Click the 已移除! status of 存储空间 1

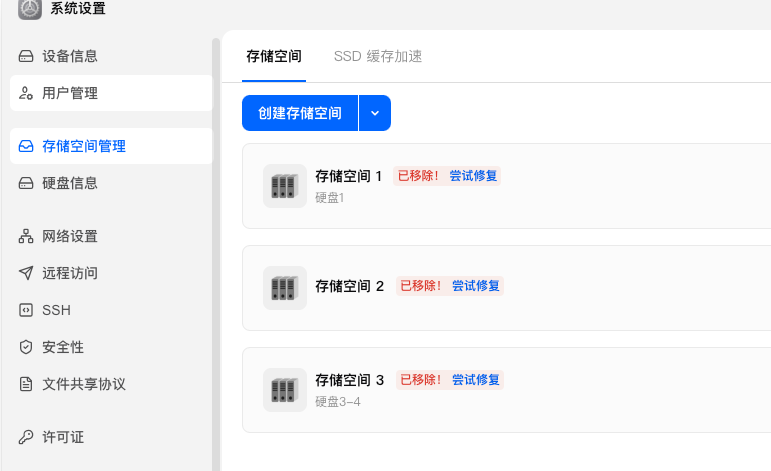(x=418, y=176)
